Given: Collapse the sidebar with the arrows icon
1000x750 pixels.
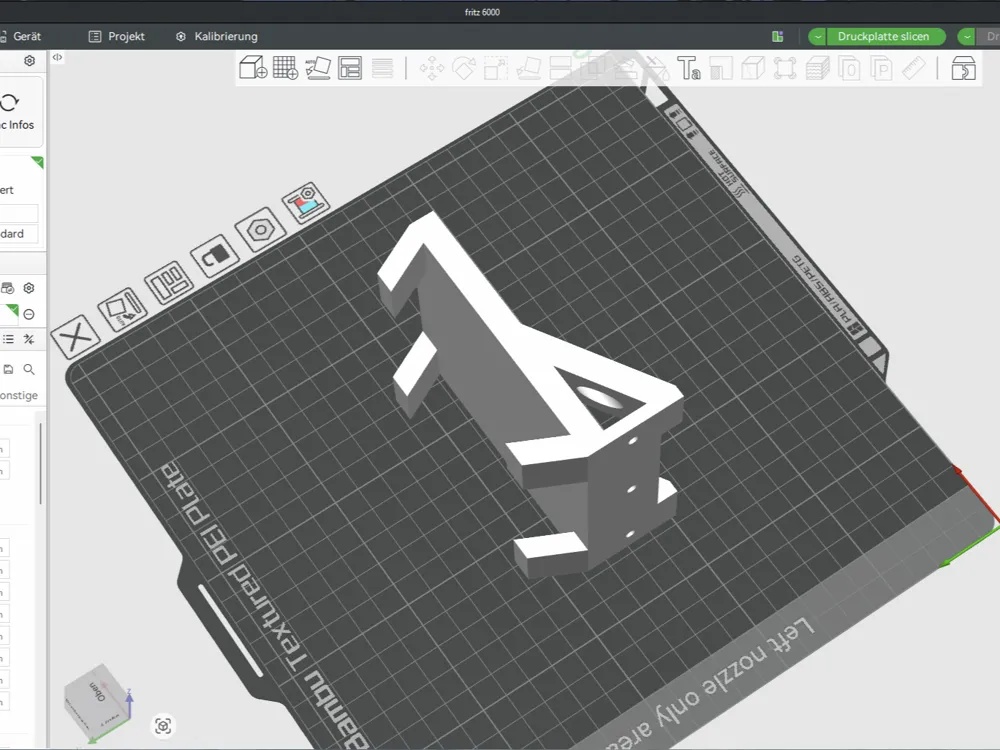Looking at the screenshot, I should tap(57, 57).
